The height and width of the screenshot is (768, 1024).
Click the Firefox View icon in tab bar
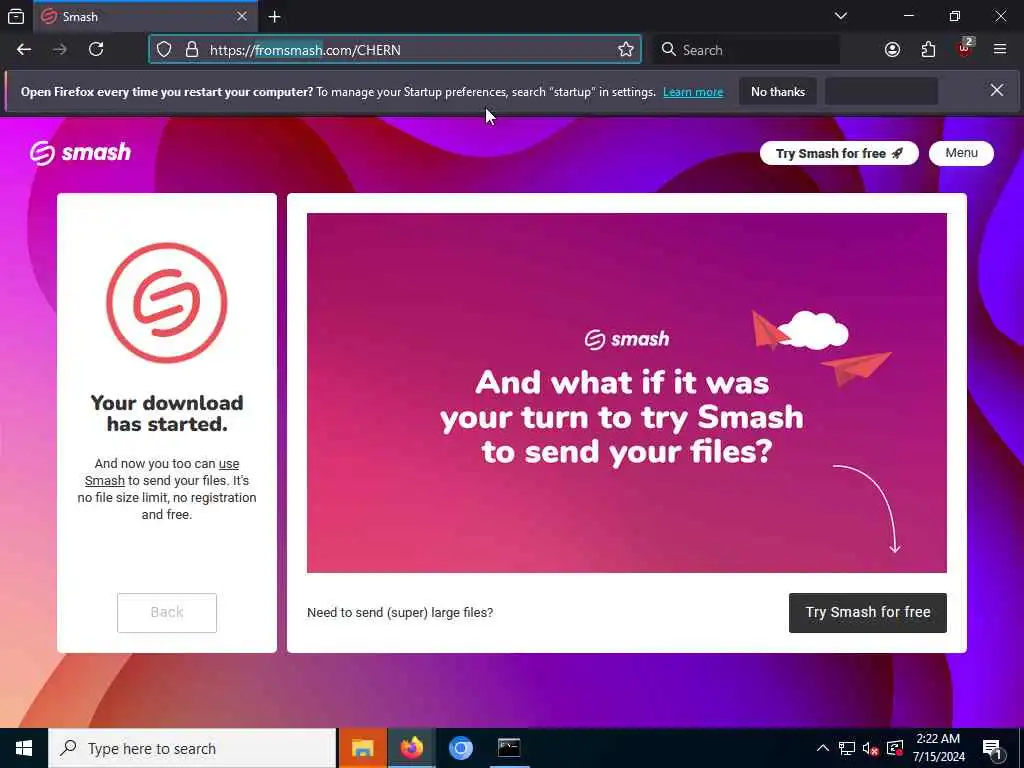pos(16,16)
